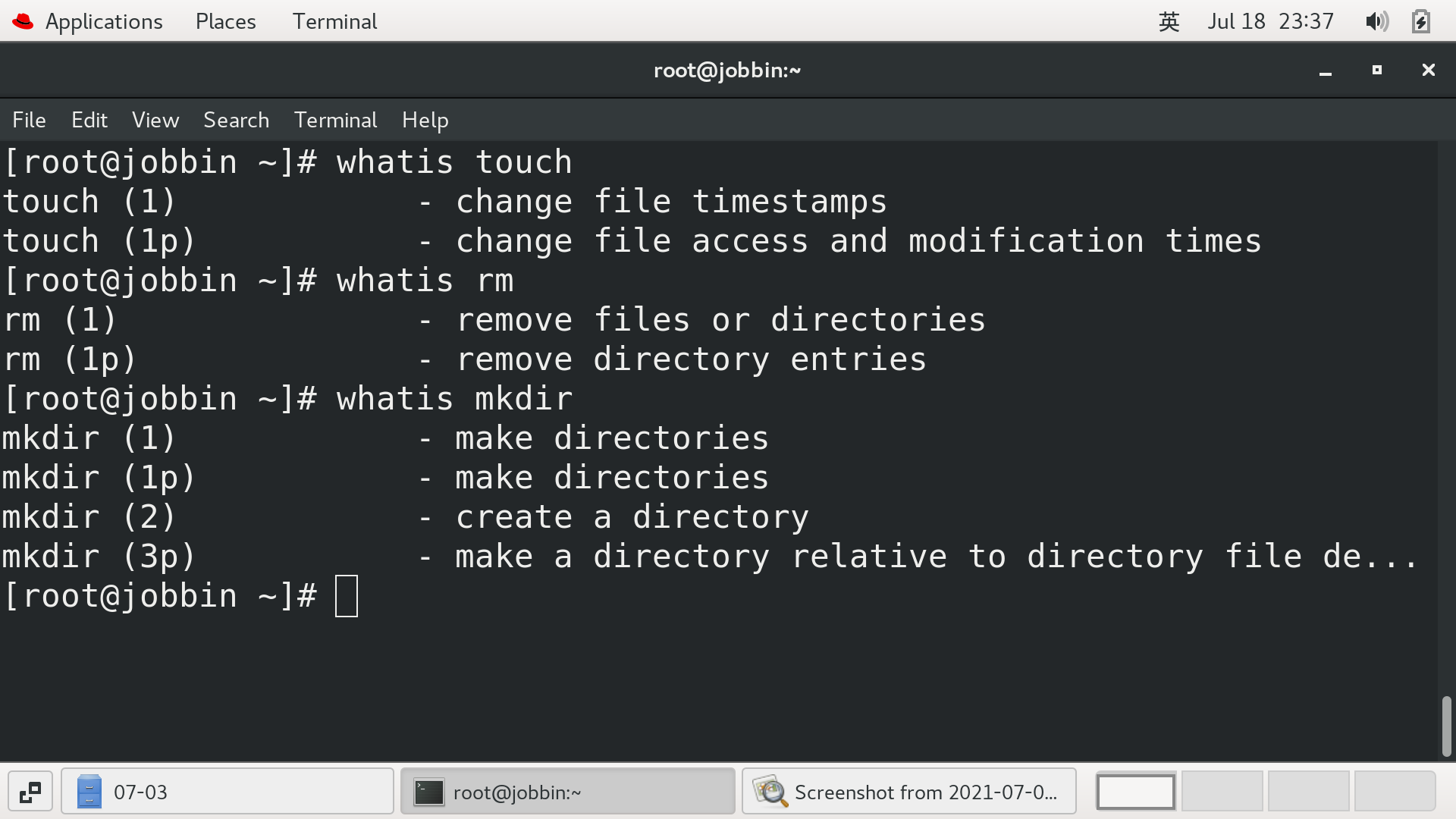The height and width of the screenshot is (819, 1456).
Task: Open the Places menu
Action: (x=225, y=22)
